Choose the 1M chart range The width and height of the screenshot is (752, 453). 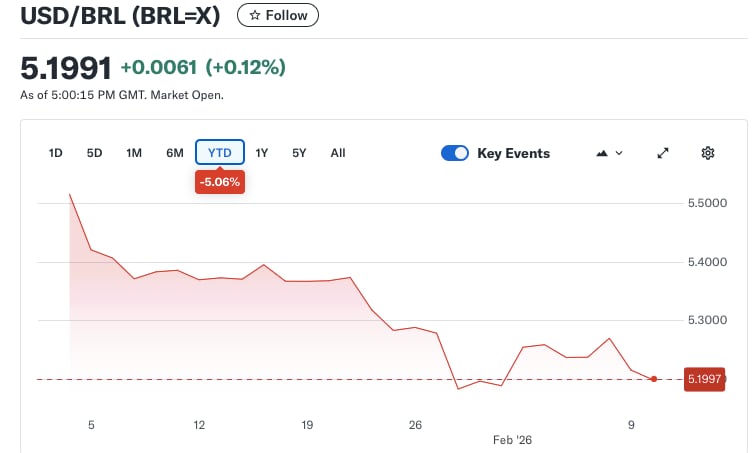[134, 153]
